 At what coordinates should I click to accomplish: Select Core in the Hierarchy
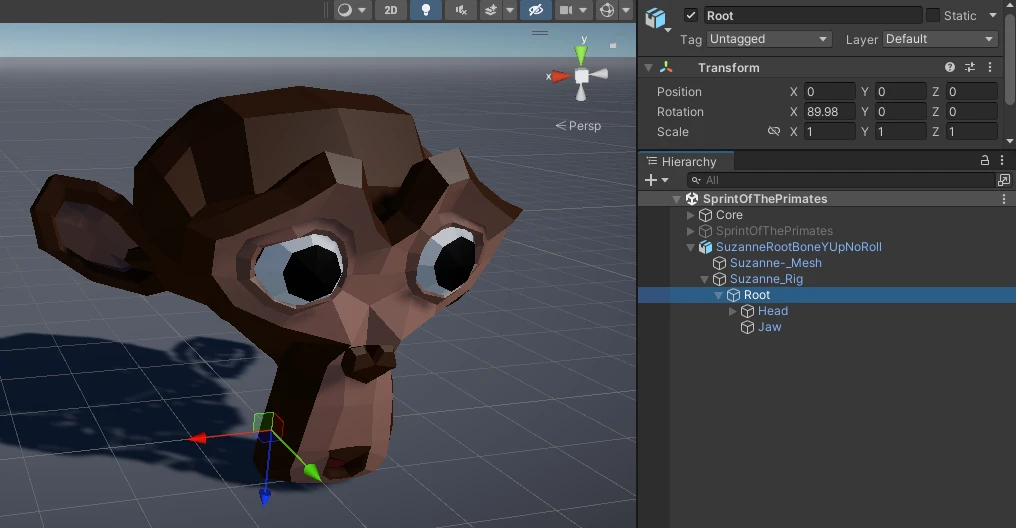(729, 215)
